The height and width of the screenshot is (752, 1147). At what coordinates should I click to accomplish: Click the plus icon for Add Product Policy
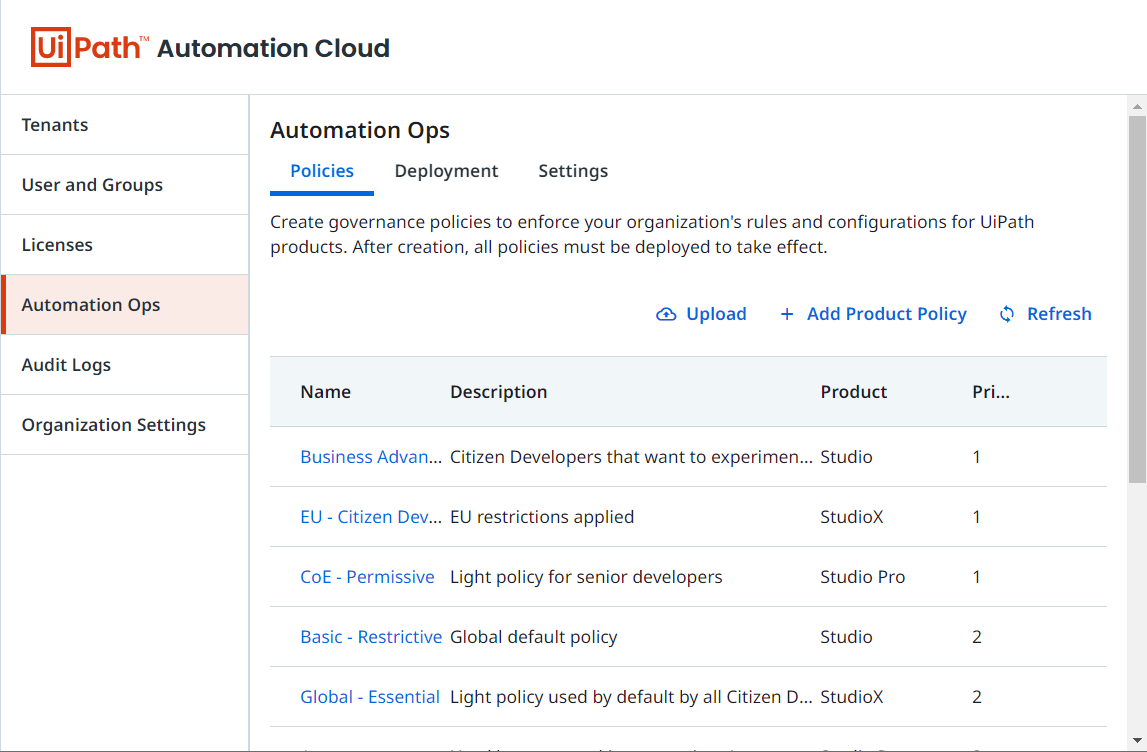(786, 314)
